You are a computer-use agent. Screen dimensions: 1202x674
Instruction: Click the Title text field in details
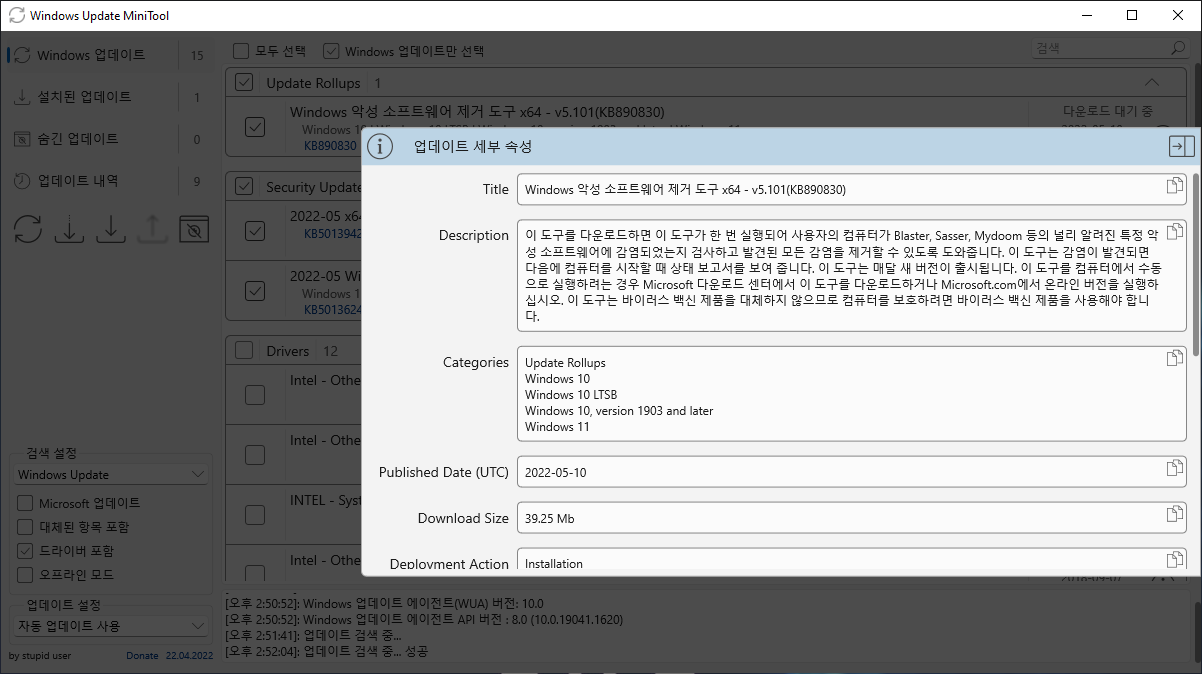pyautogui.click(x=851, y=189)
